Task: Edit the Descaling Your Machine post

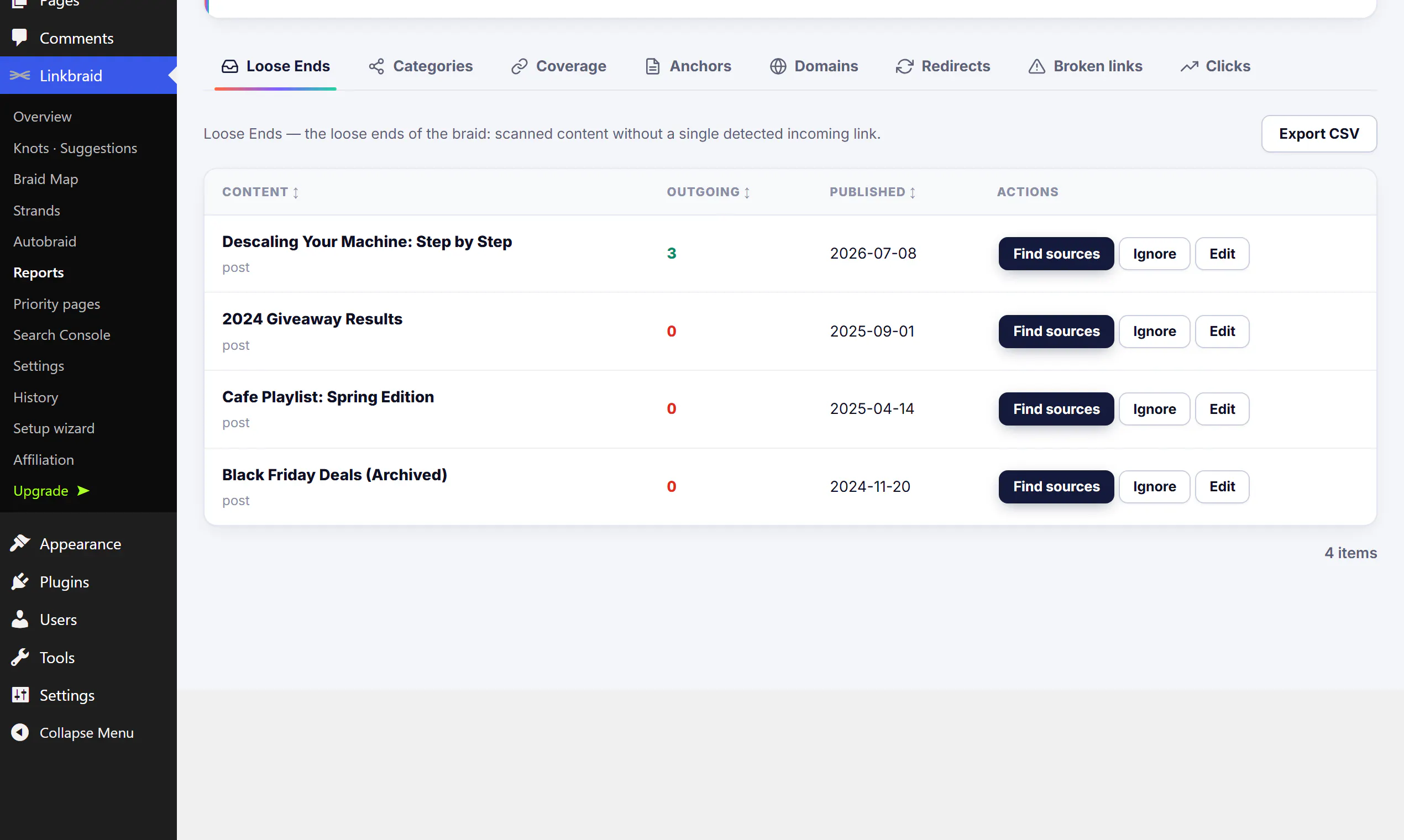Action: point(1222,254)
